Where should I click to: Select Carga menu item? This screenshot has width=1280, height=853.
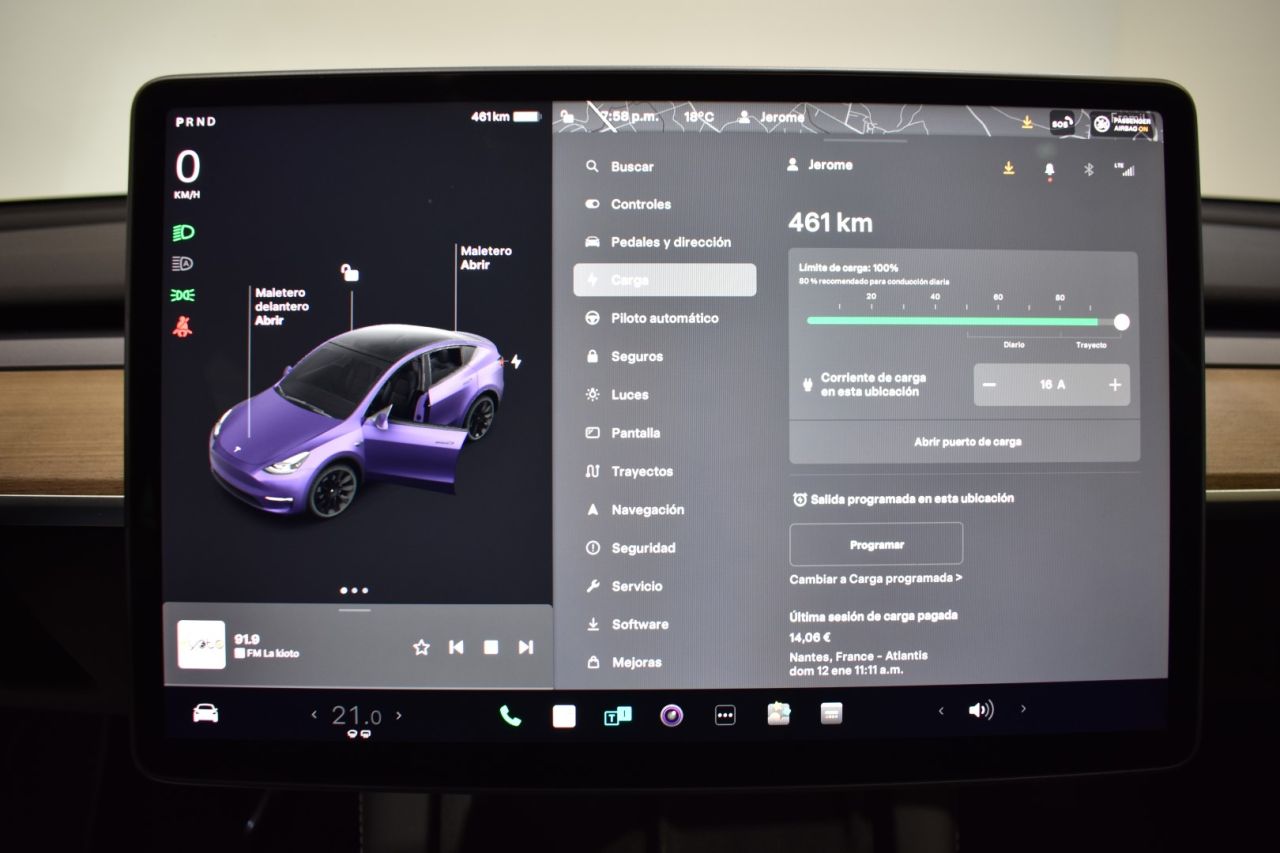(x=665, y=280)
